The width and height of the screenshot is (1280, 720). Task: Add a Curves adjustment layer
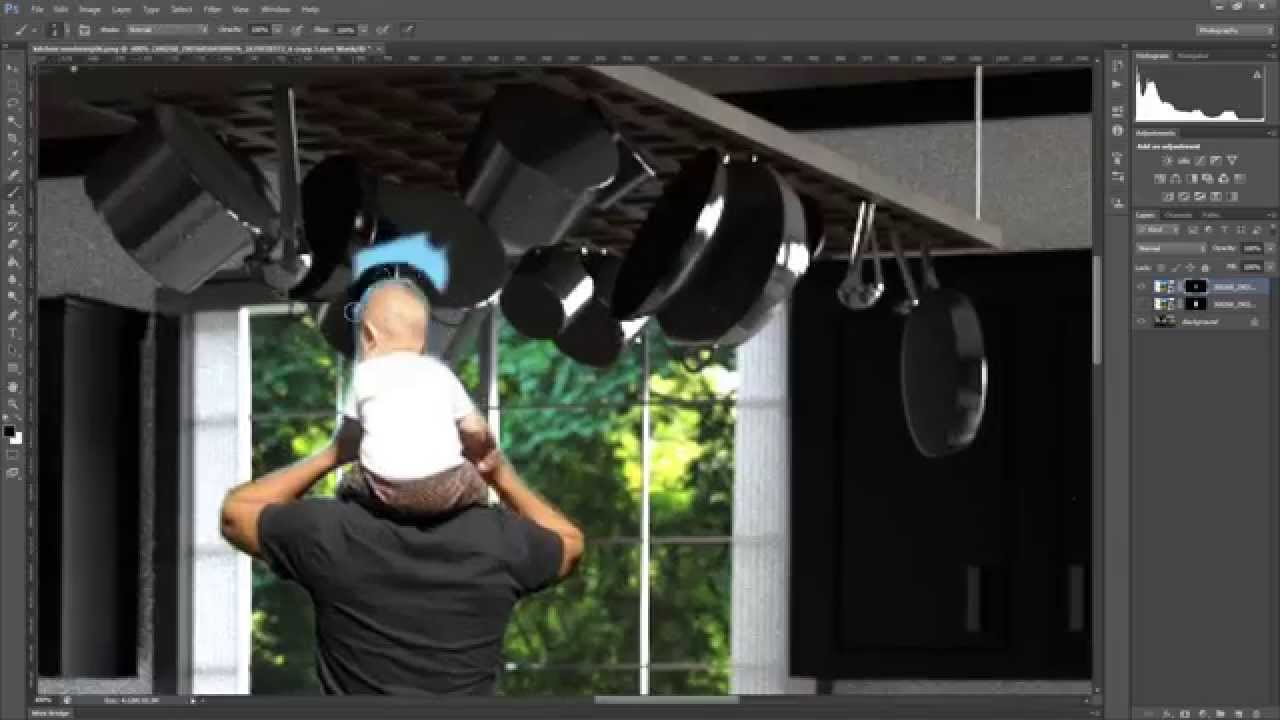click(x=1199, y=160)
